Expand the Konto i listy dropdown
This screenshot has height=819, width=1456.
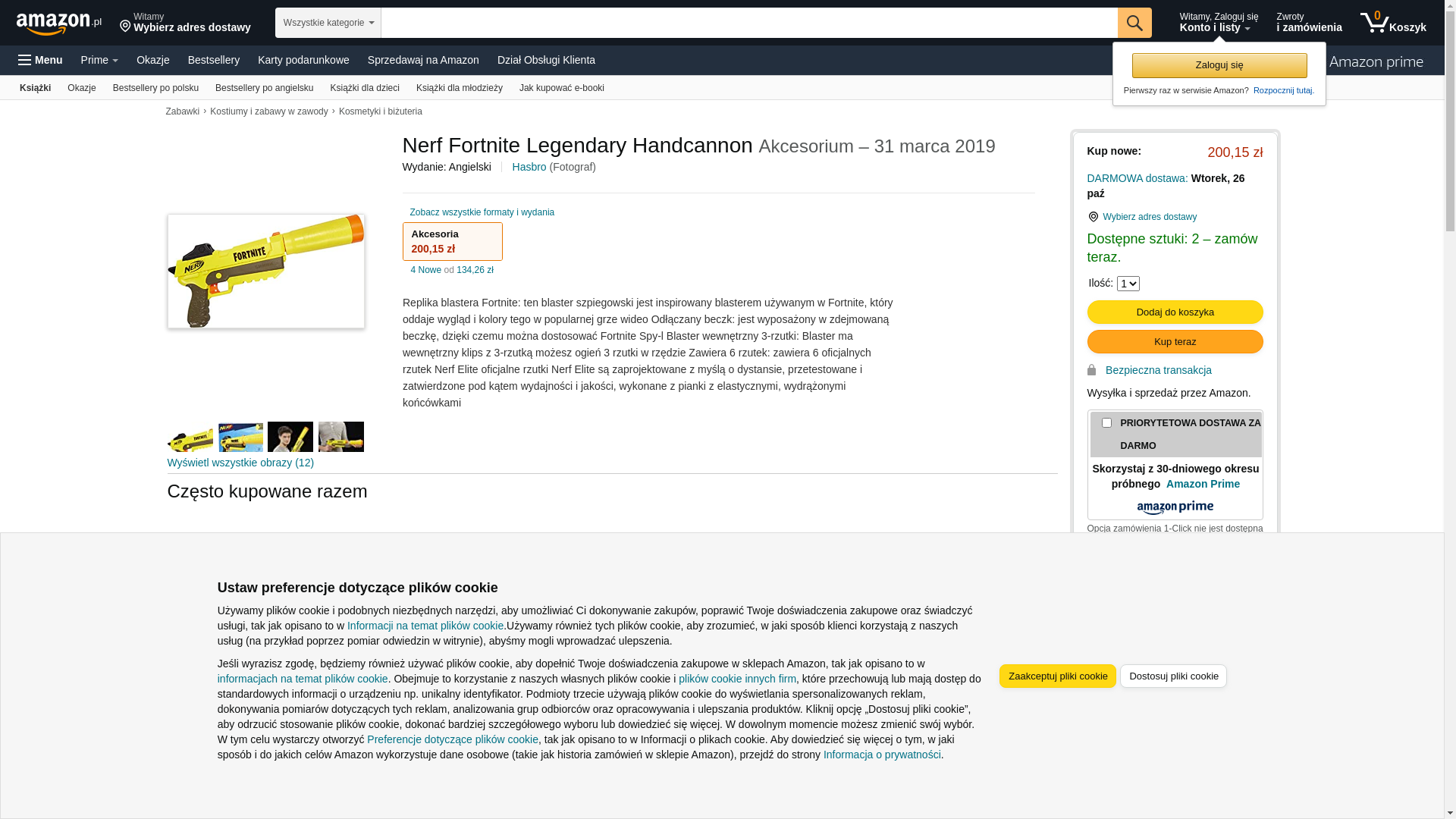point(1218,23)
